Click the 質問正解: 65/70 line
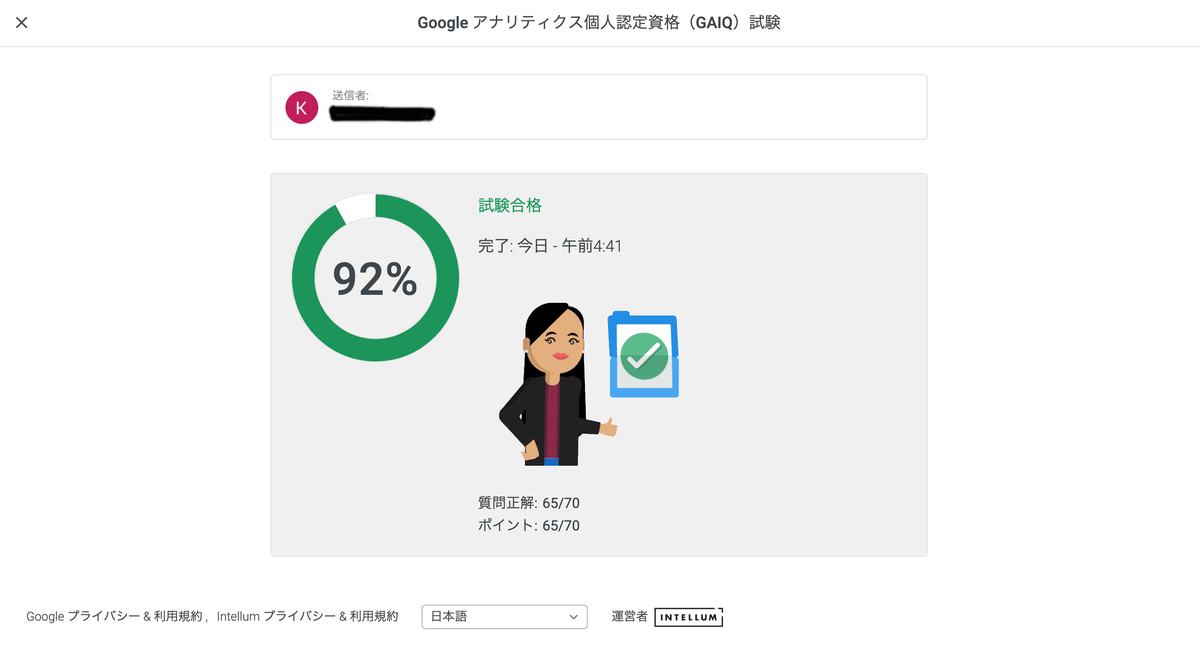1200x646 pixels. pyautogui.click(x=529, y=502)
